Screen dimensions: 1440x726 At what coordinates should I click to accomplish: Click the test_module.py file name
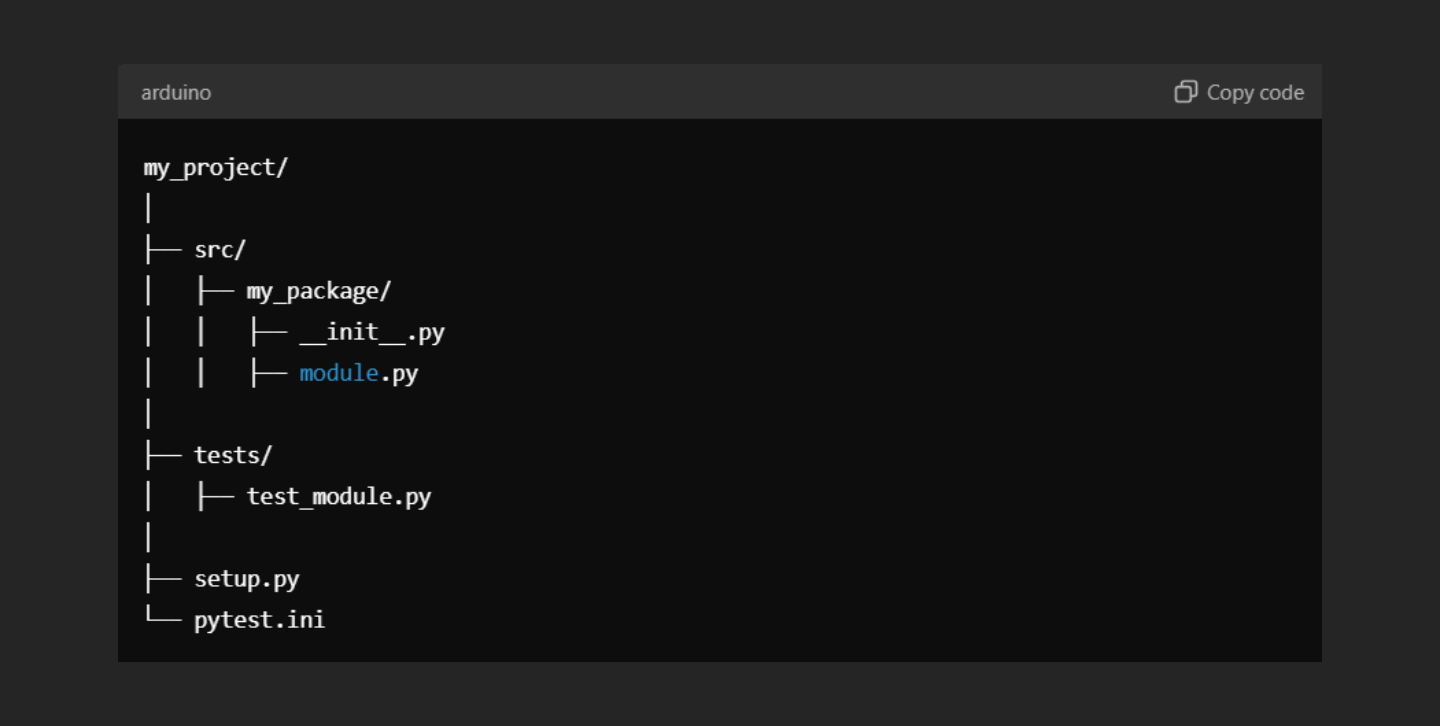click(x=339, y=497)
